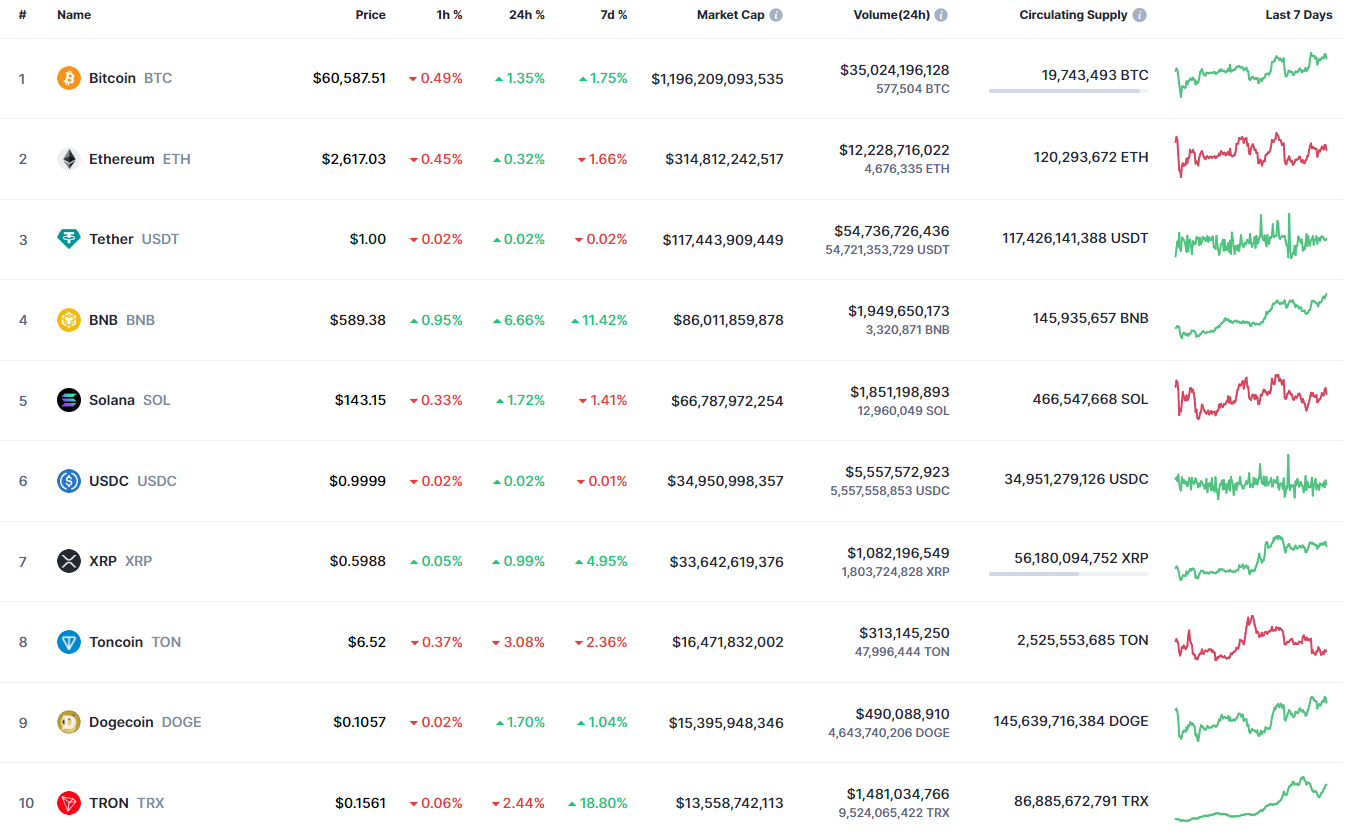Image resolution: width=1352 pixels, height=835 pixels.
Task: Sort by the 7d % column header
Action: 613,16
